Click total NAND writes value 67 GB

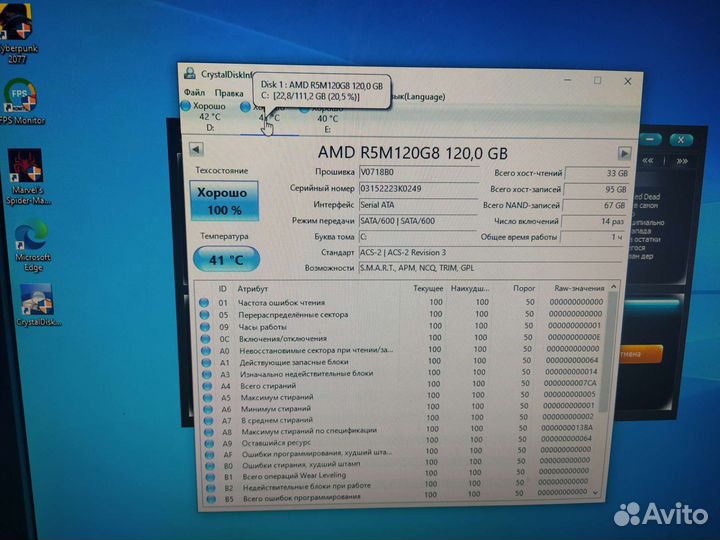point(595,205)
